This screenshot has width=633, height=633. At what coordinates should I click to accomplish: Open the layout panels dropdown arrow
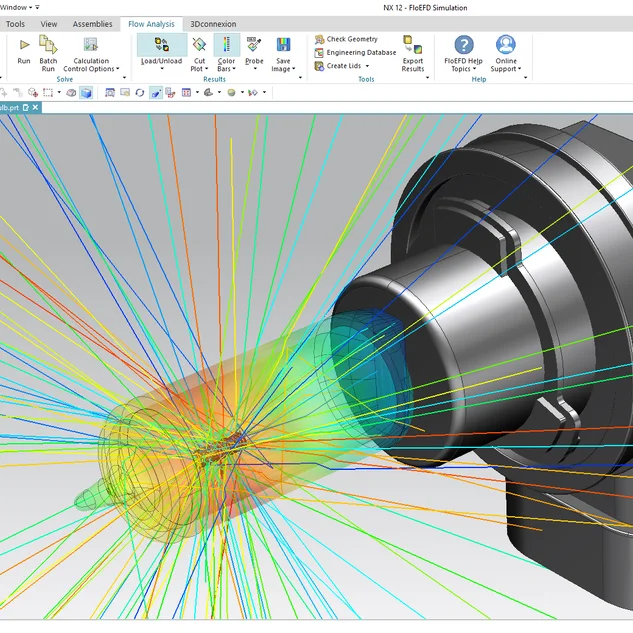coord(197,92)
